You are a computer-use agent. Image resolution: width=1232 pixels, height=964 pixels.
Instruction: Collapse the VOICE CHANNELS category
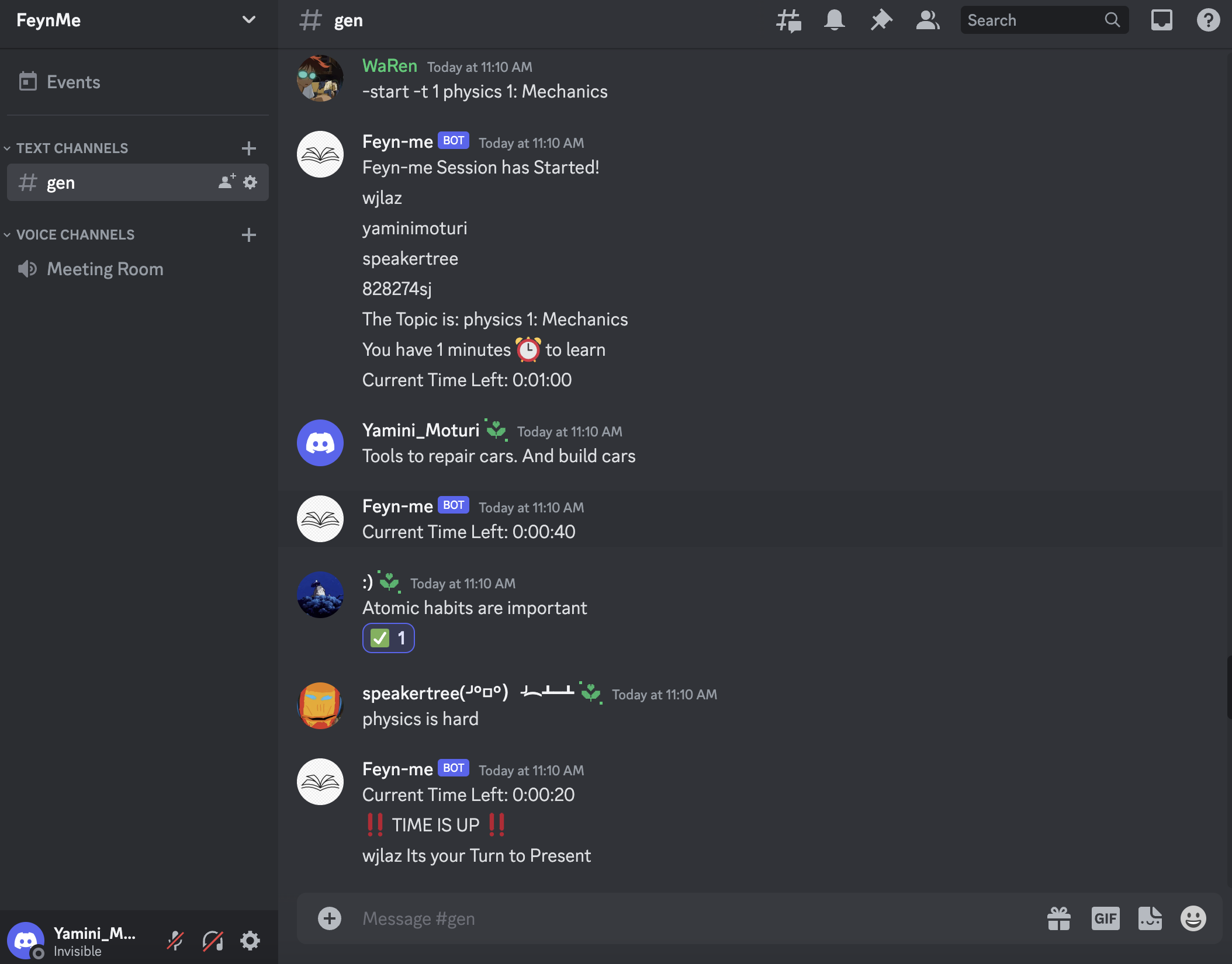(75, 235)
